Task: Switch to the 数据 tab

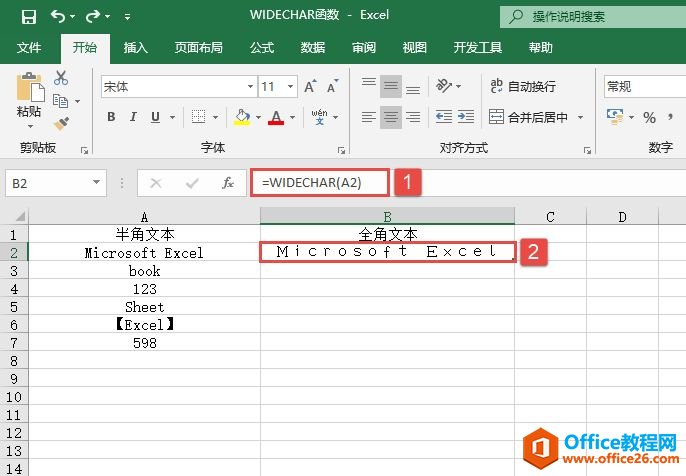Action: pos(312,47)
